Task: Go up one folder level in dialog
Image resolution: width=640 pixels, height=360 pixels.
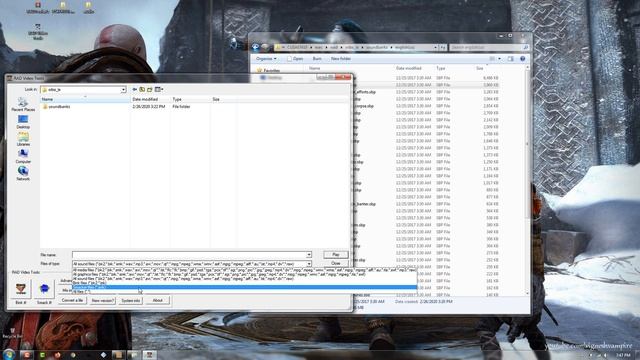Action: tap(142, 89)
